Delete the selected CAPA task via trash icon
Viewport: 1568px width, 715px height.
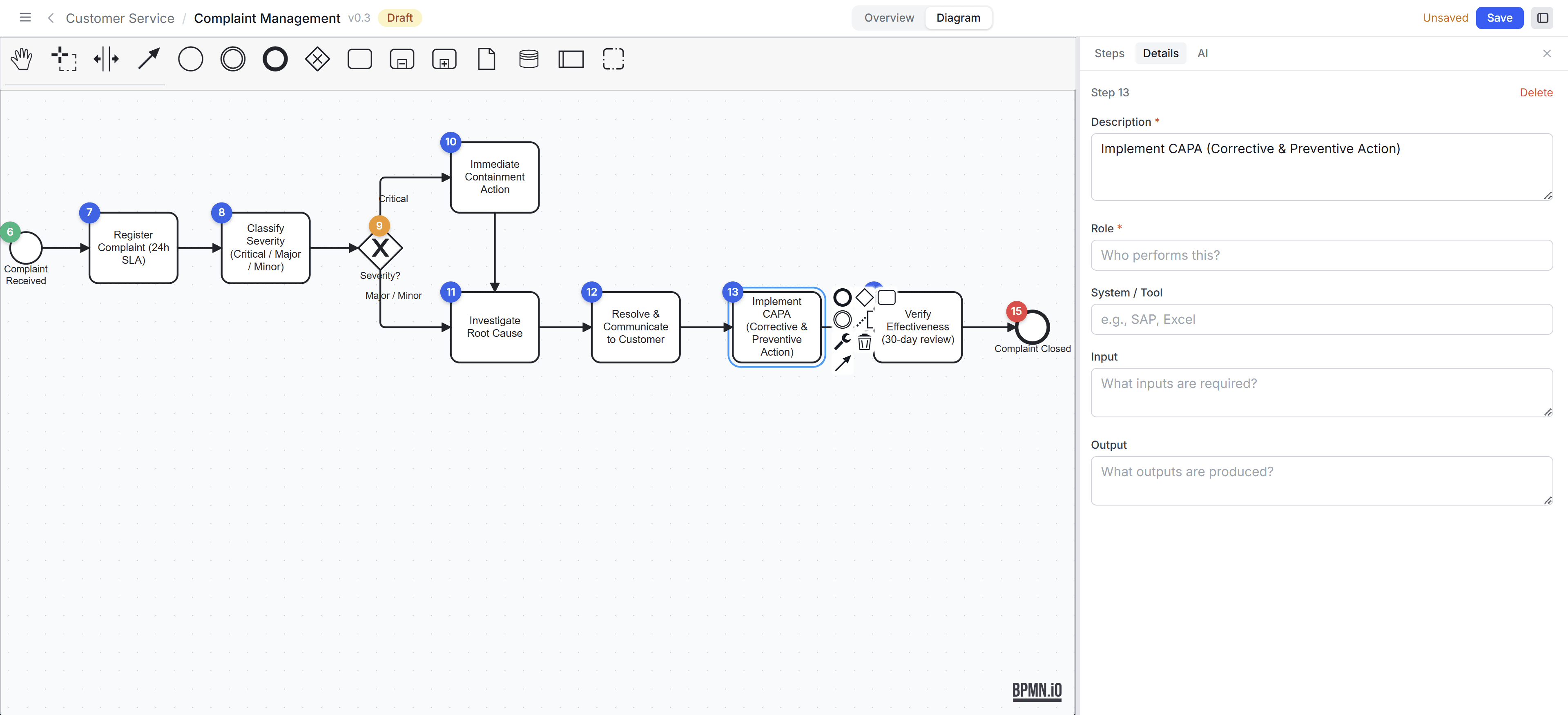coord(864,342)
